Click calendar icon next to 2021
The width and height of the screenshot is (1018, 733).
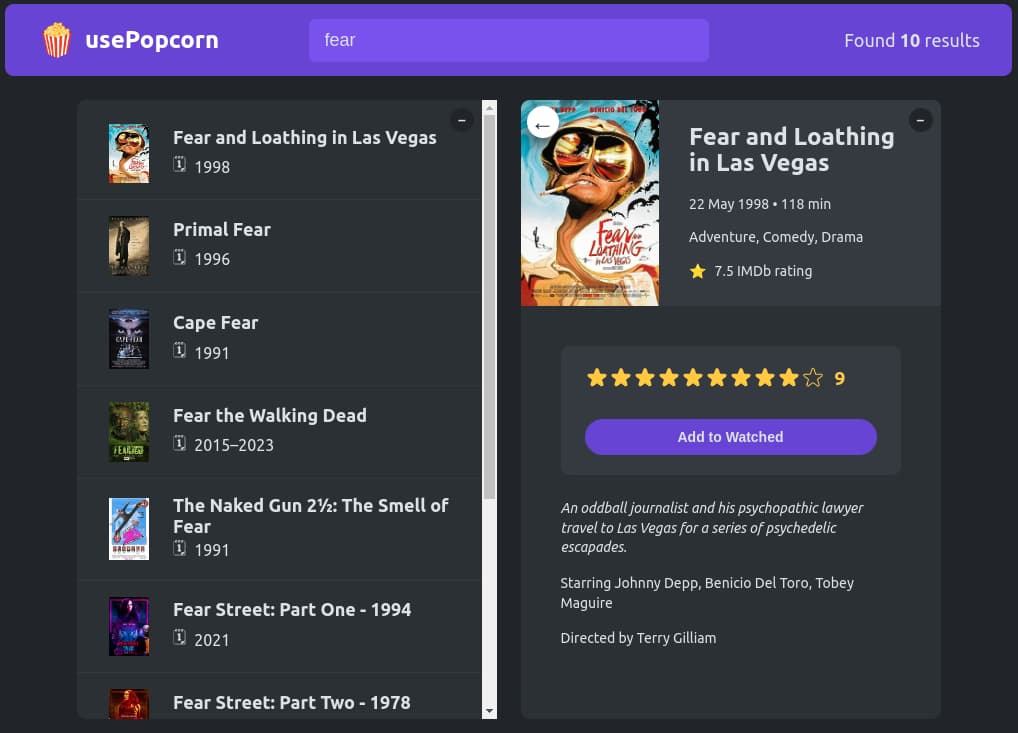coord(180,638)
